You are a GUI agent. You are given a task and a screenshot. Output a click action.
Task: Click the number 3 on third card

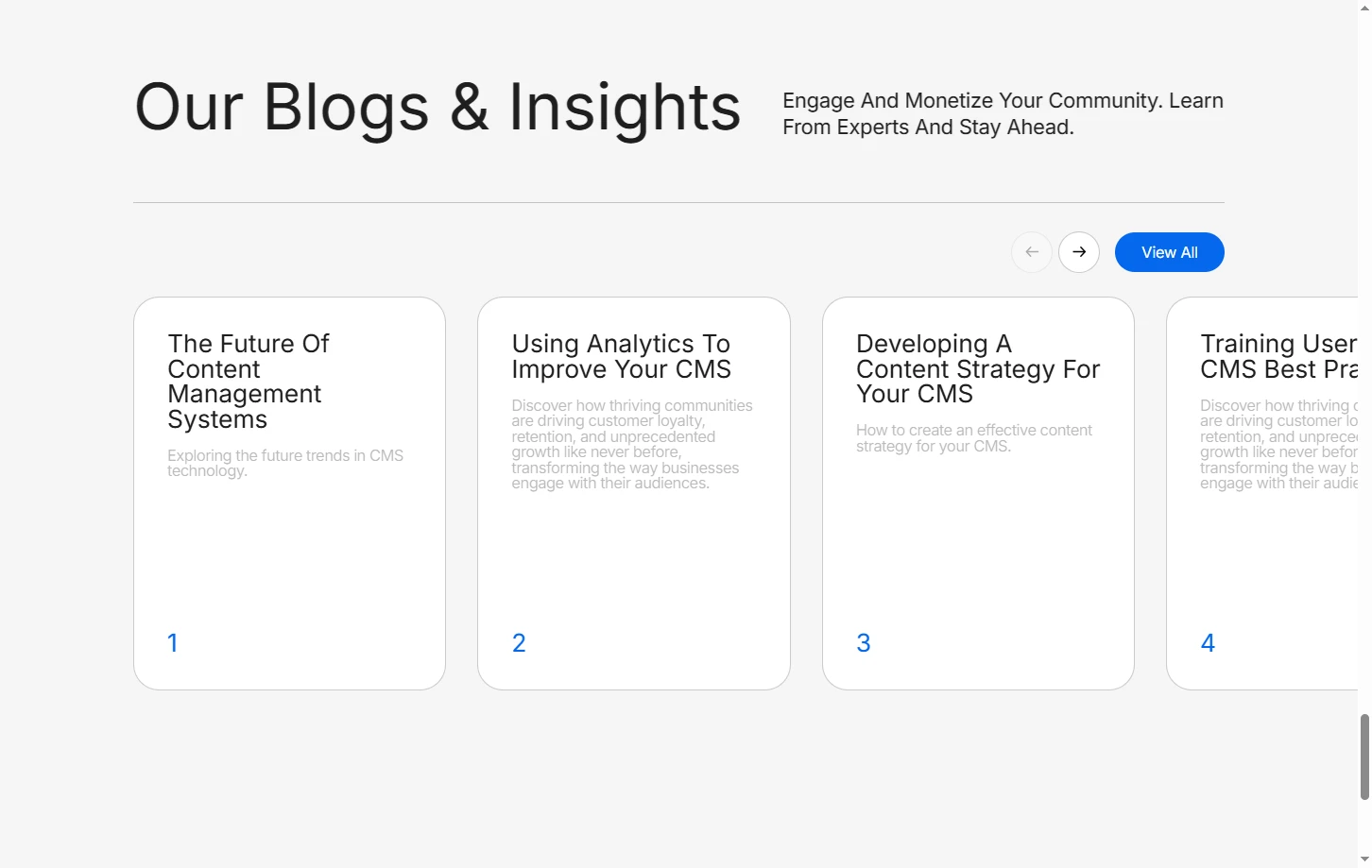tap(863, 643)
